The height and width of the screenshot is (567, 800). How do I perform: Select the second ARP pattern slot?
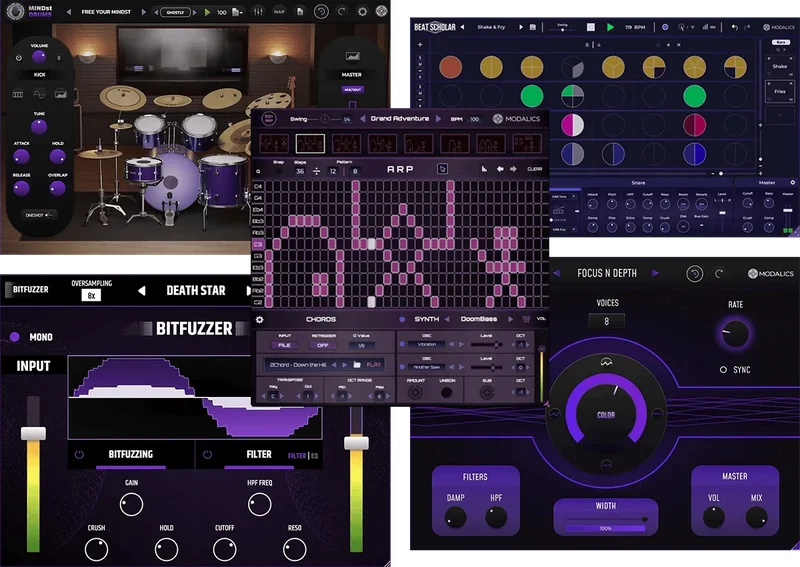coord(310,144)
